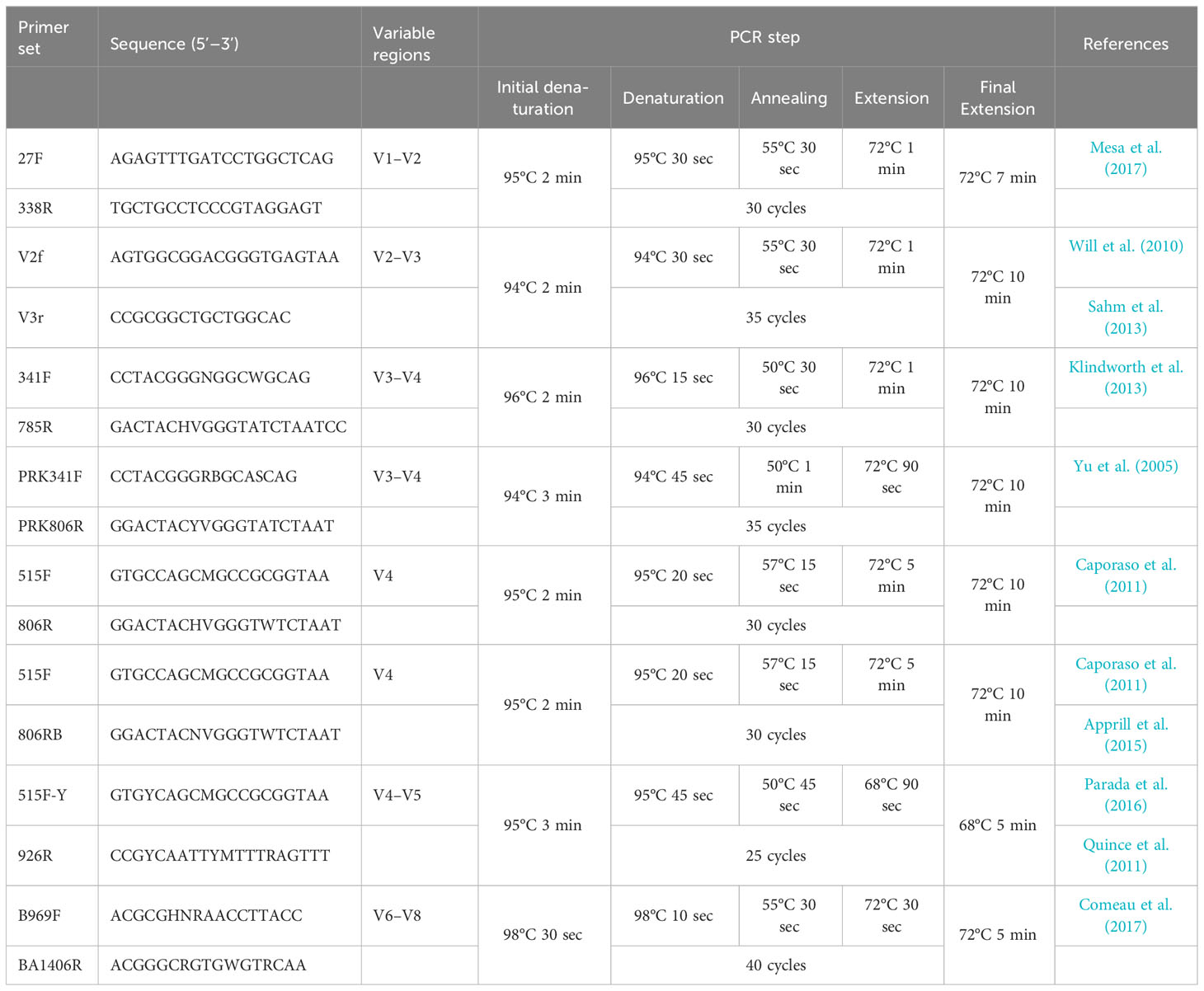Click the '68°C 5 min' final extension cell
The width and height of the screenshot is (1204, 991).
[x=998, y=825]
